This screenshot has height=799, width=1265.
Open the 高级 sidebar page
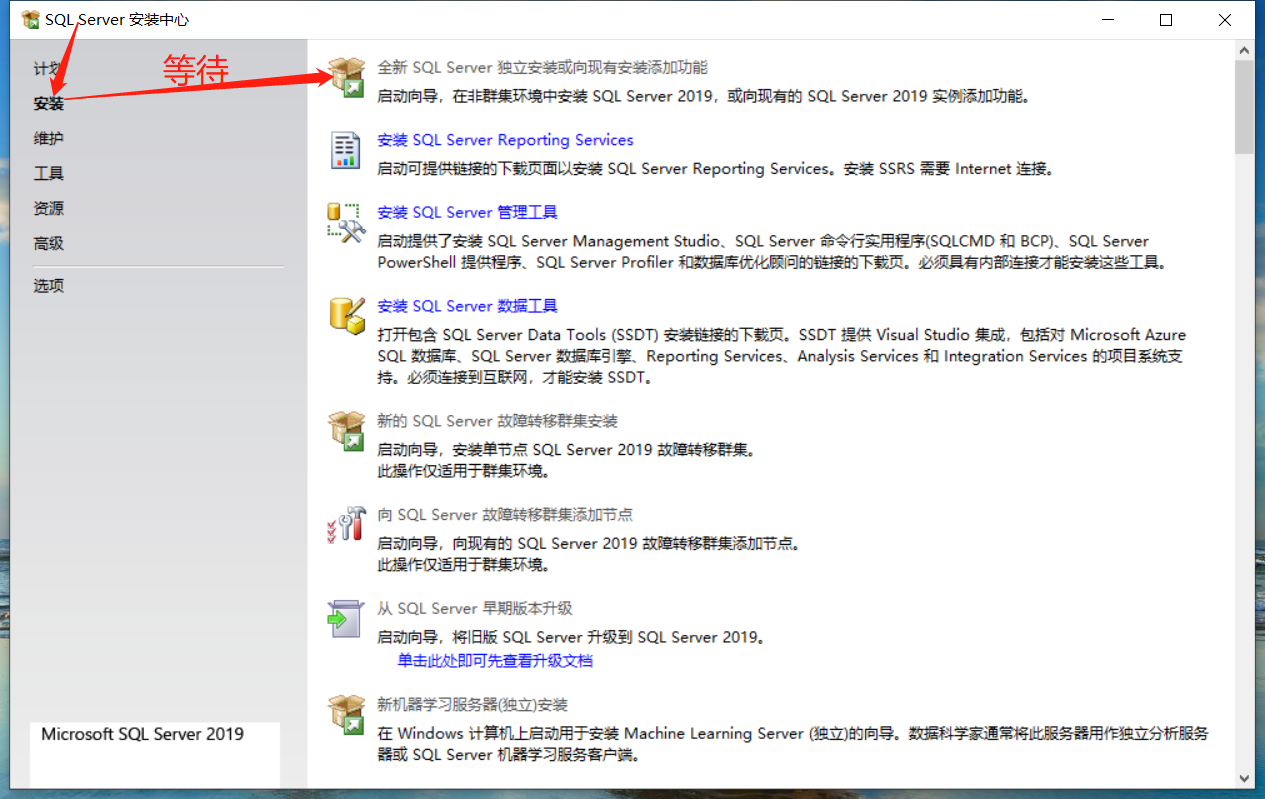48,243
